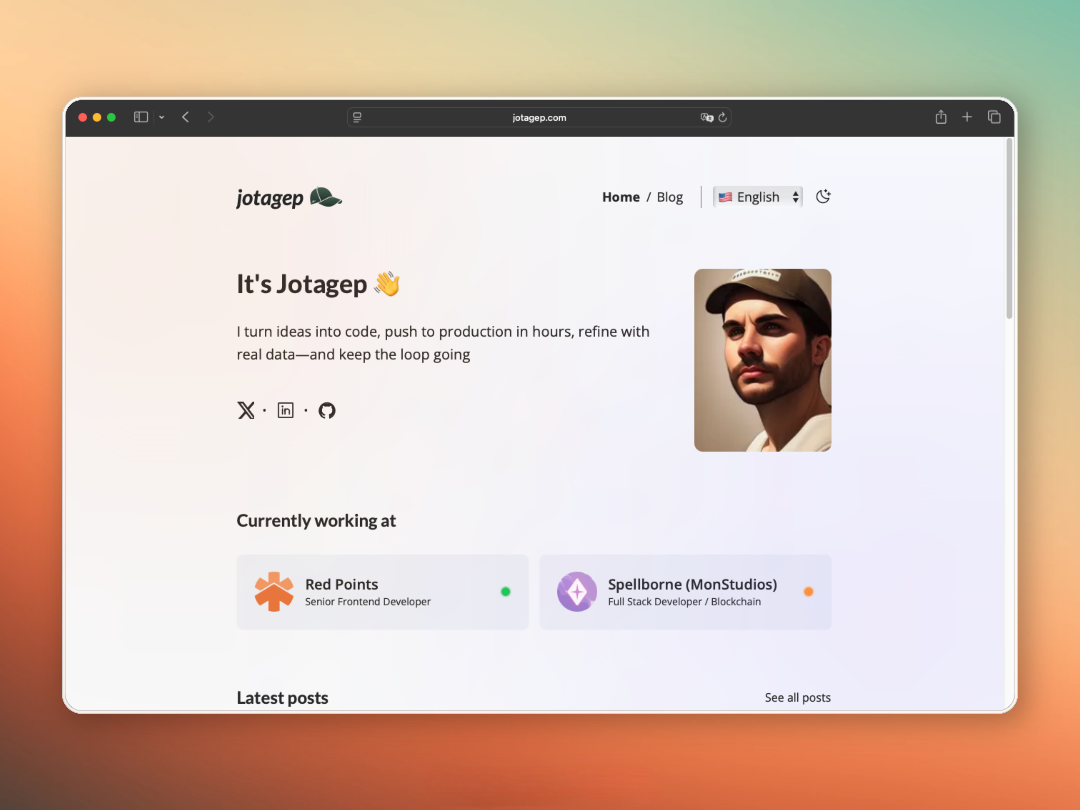1080x810 pixels.
Task: Select the Red Points company icon
Action: [273, 591]
